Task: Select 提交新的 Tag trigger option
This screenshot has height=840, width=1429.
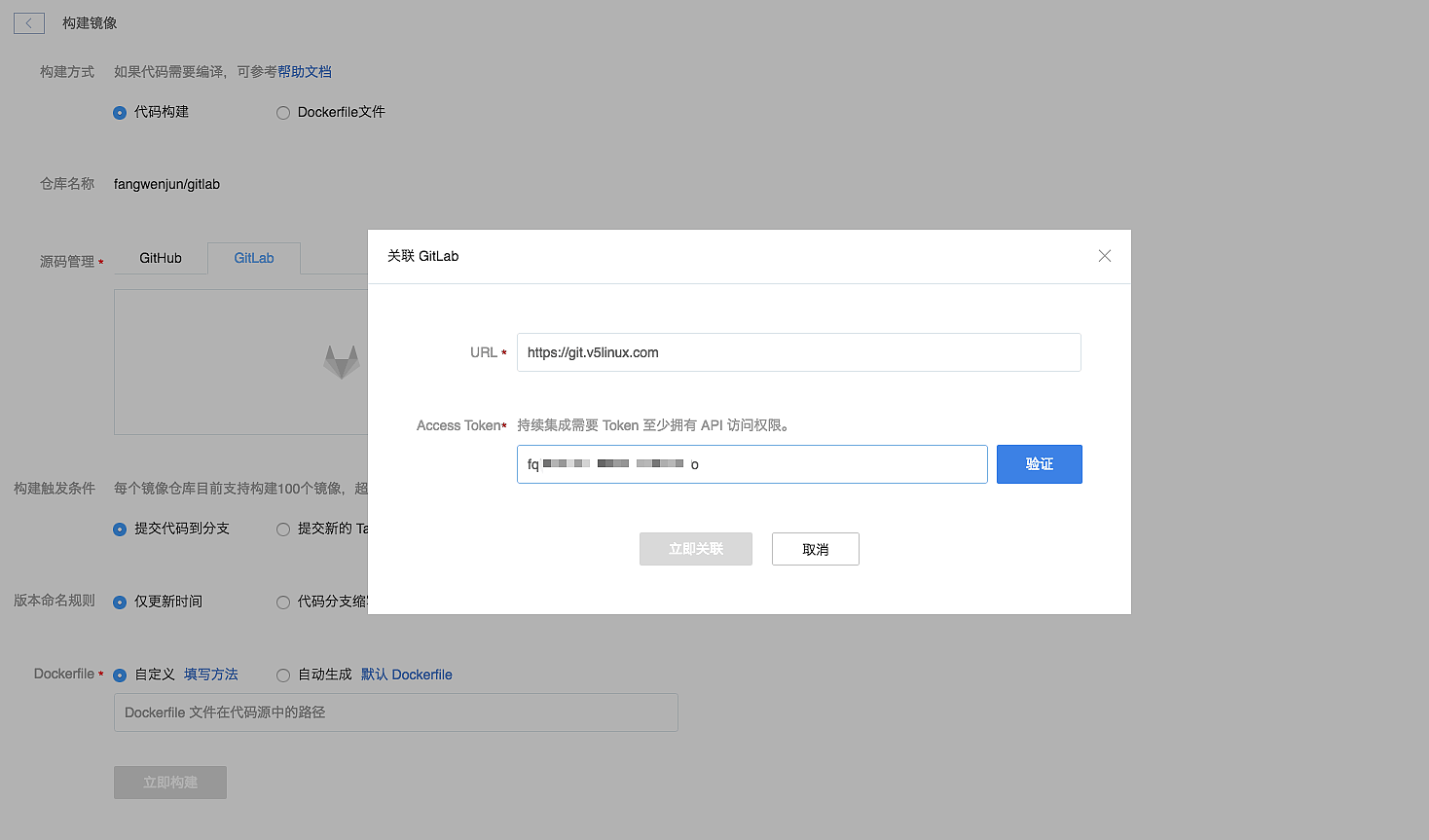Action: 283,530
